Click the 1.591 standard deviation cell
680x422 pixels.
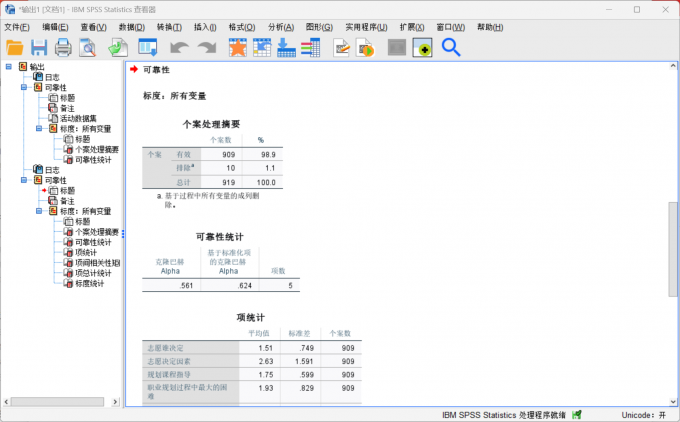(304, 361)
